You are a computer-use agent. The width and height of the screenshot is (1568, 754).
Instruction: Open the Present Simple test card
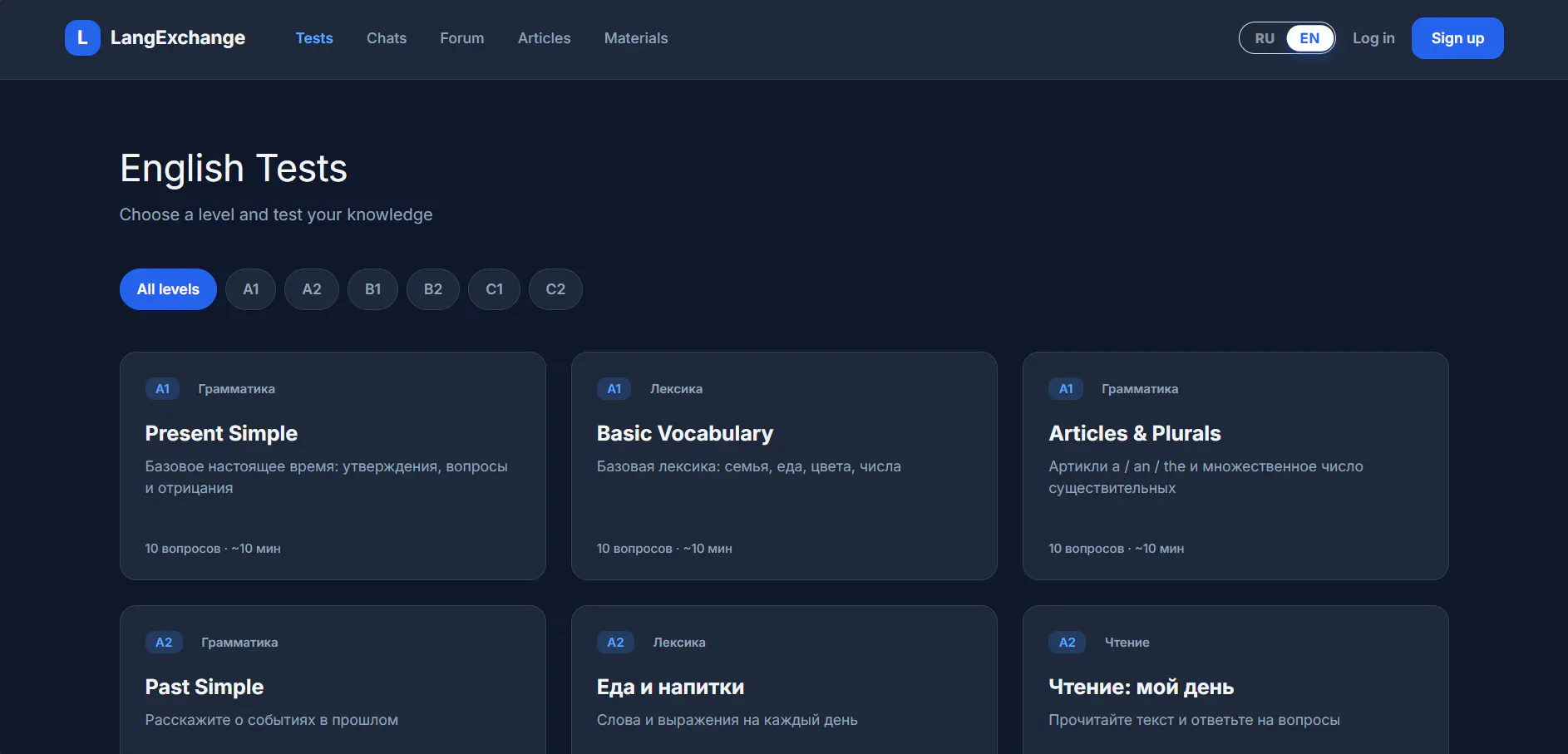point(333,466)
